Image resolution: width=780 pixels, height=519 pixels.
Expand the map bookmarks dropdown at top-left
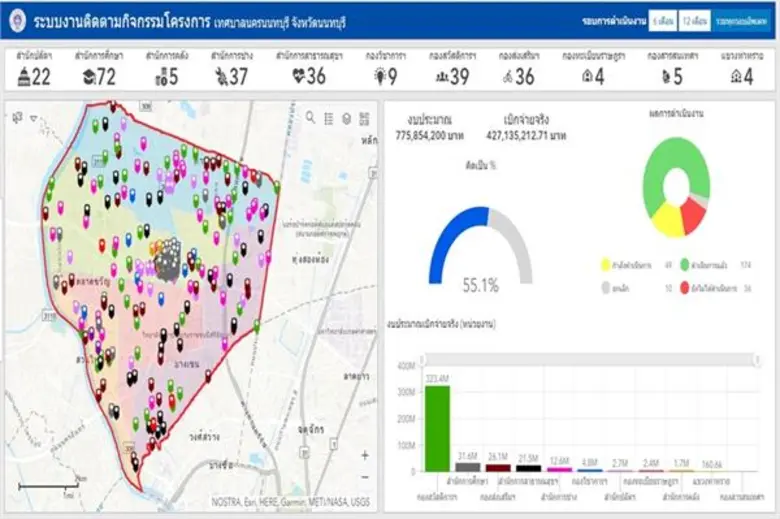click(x=17, y=116)
